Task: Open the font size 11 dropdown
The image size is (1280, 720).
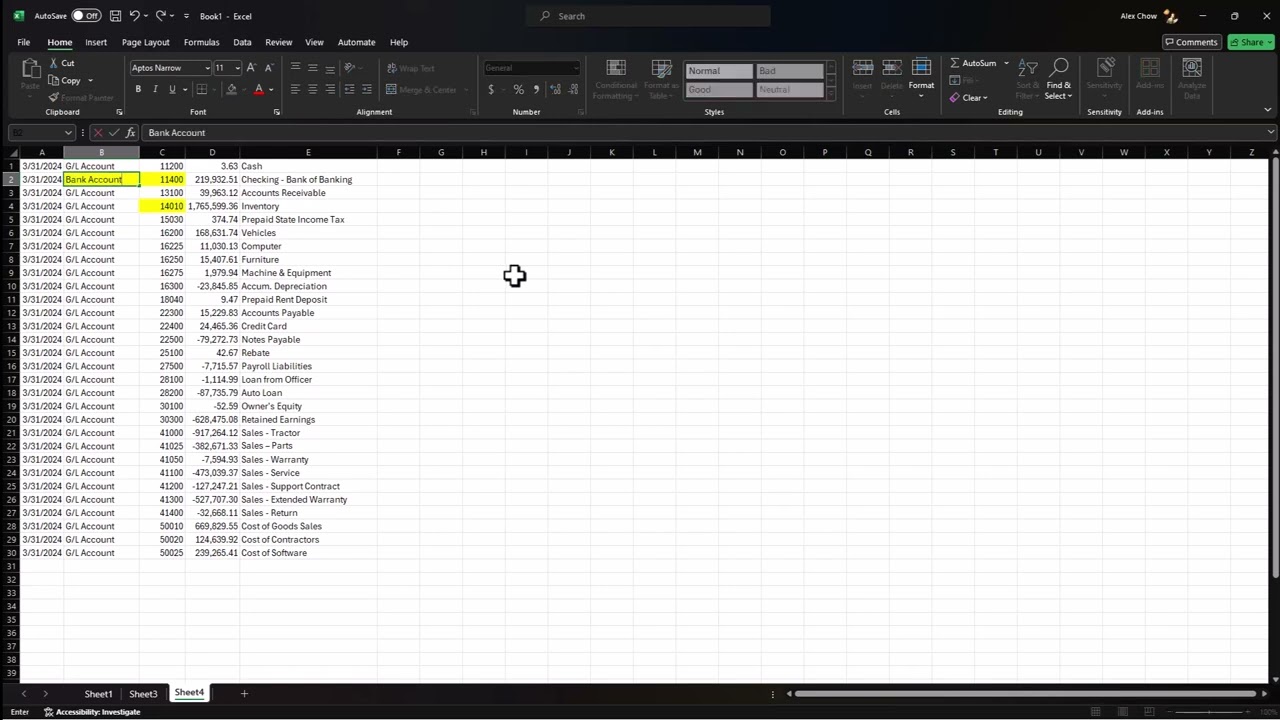Action: pyautogui.click(x=237, y=68)
